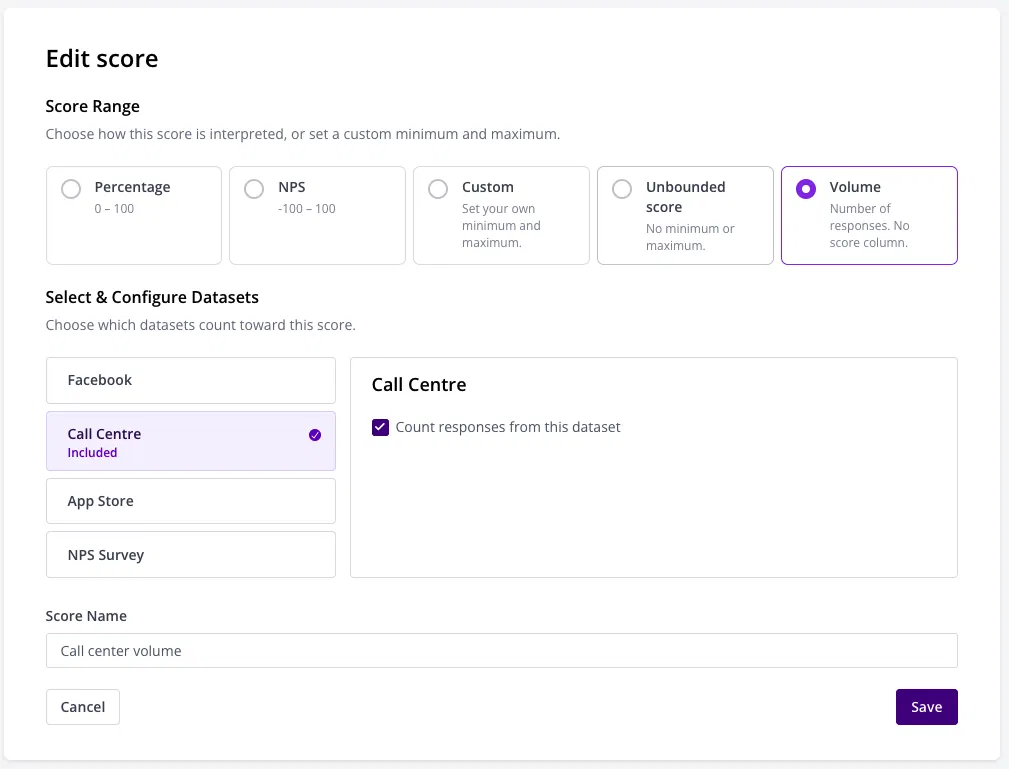Select the Call Centre dataset row
The height and width of the screenshot is (769, 1009).
tap(190, 441)
